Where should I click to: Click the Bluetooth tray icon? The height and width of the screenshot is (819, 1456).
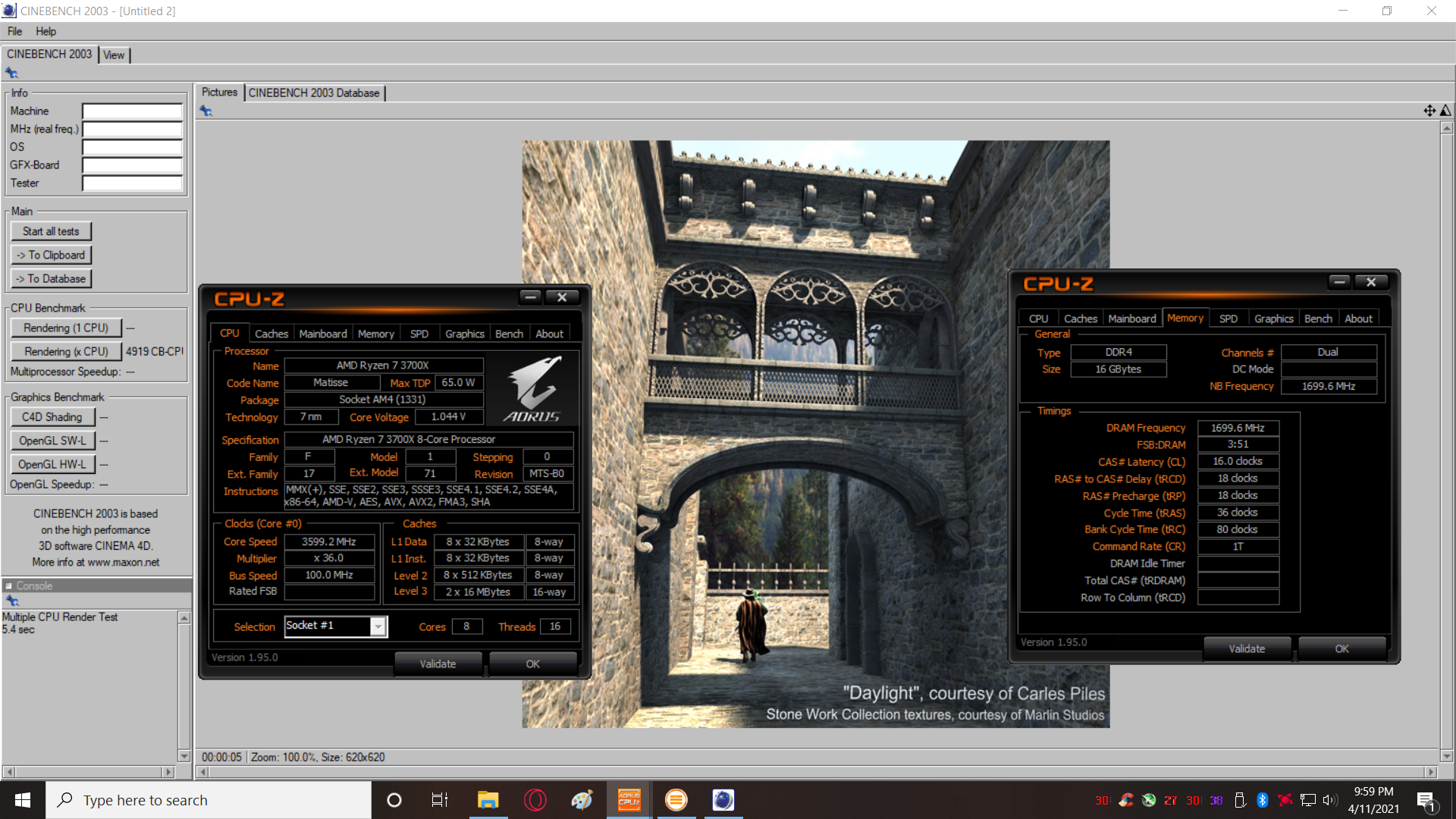(x=1263, y=800)
